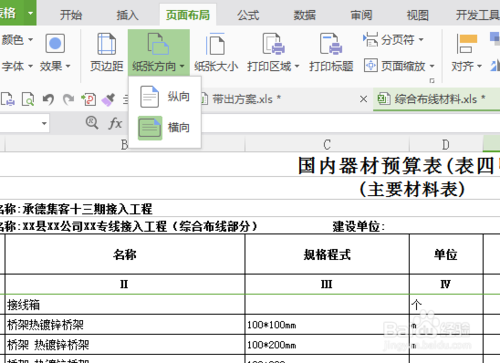The width and height of the screenshot is (500, 363).
Task: Go to the 数据 tab
Action: pyautogui.click(x=304, y=15)
